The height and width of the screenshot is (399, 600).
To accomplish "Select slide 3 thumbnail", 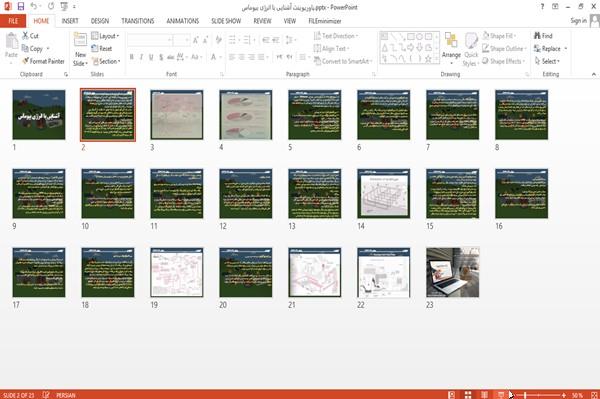I will click(177, 115).
